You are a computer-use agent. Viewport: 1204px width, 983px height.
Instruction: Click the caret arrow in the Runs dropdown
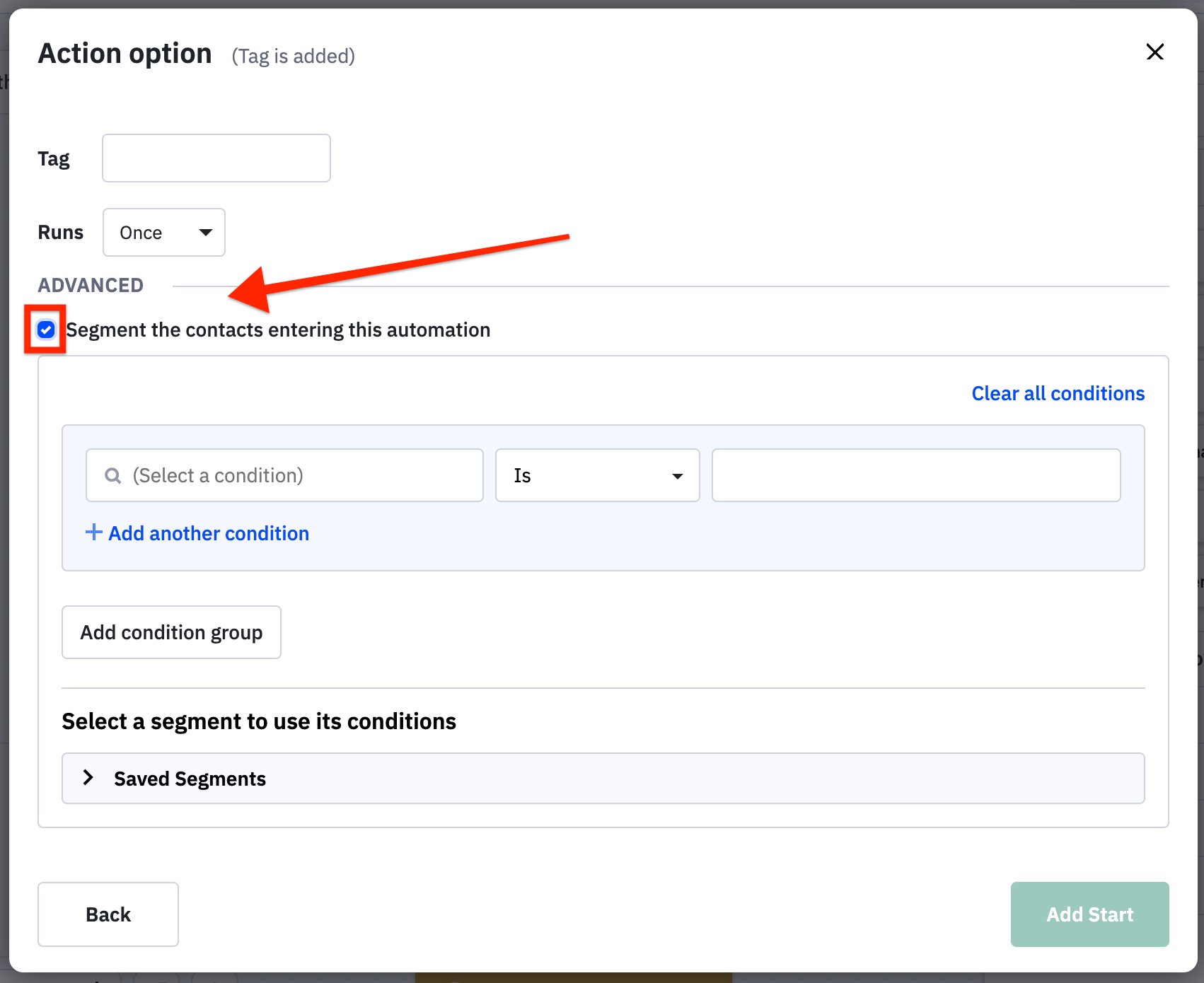(x=206, y=233)
